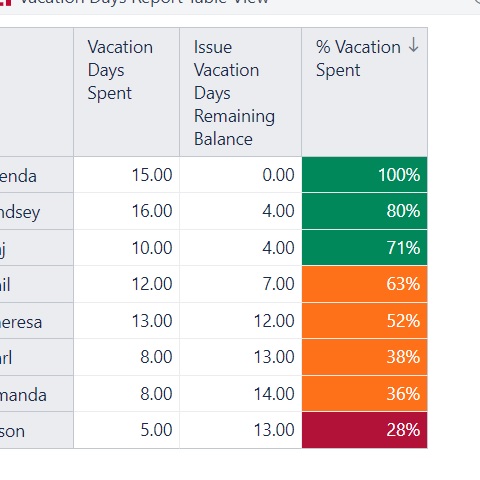
Task: Click the 13.00 days spent cell in Theresa row
Action: click(127, 321)
